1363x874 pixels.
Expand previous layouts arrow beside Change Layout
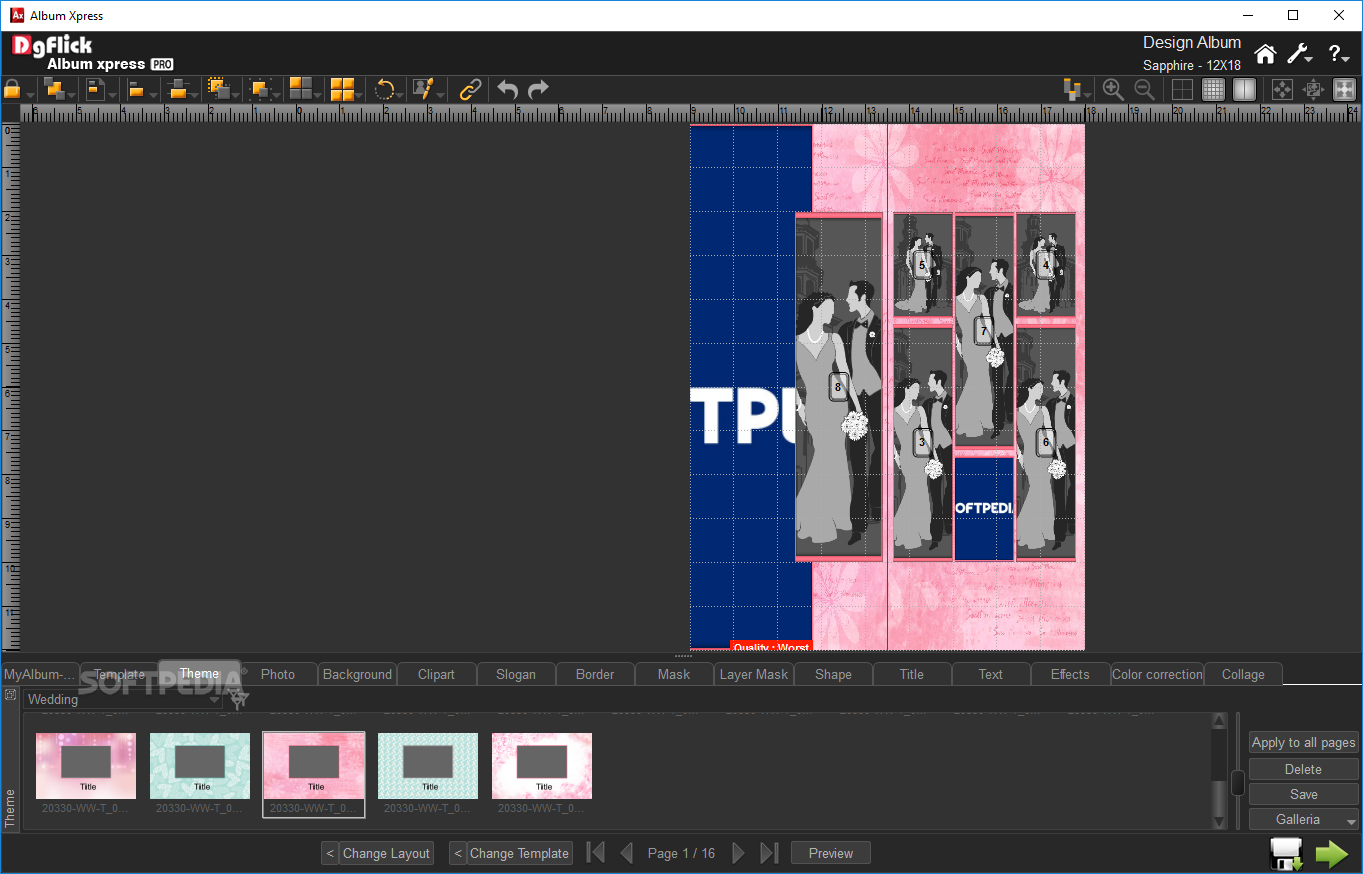pos(330,853)
